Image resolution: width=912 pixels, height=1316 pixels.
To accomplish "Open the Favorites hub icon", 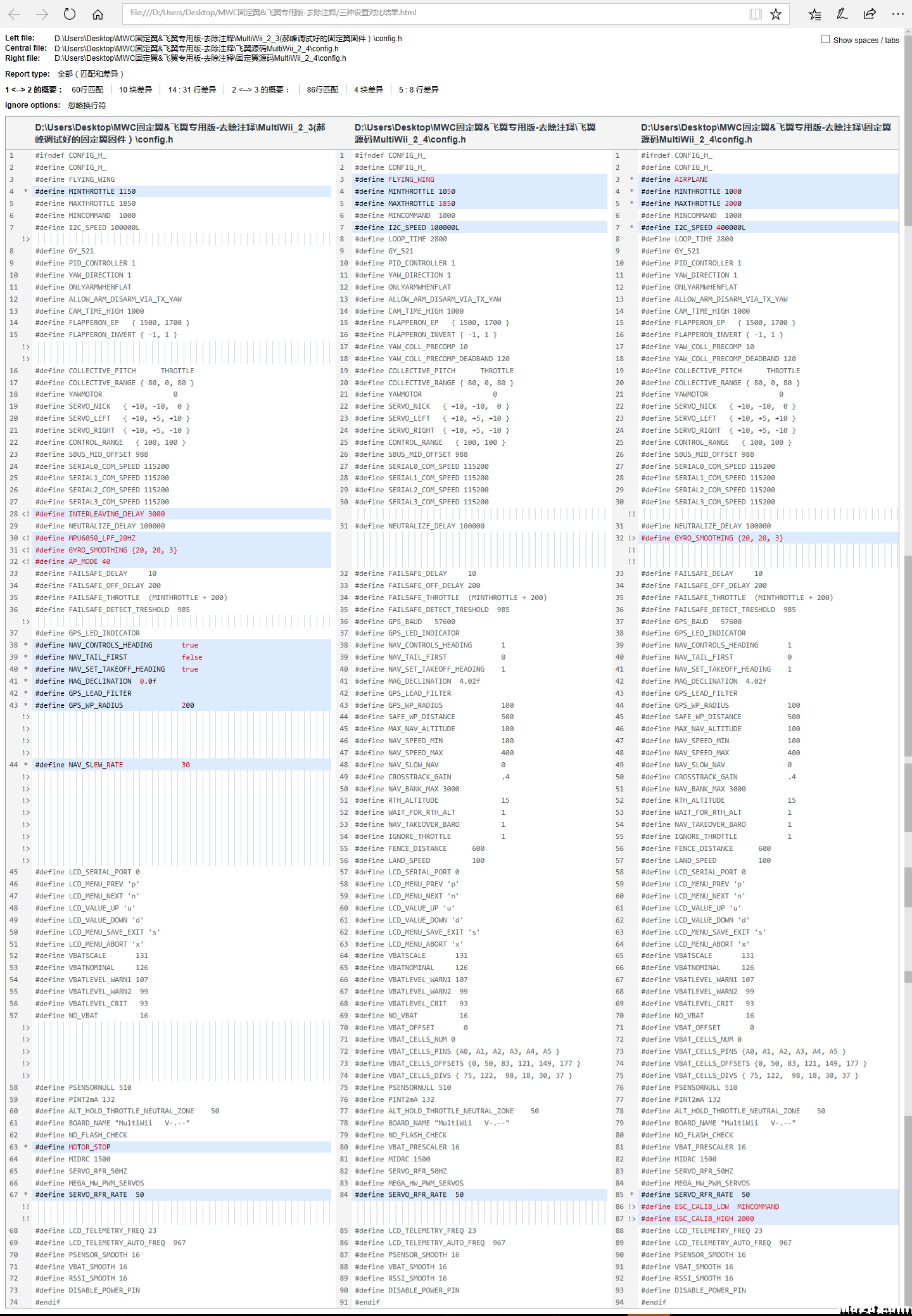I will point(814,14).
